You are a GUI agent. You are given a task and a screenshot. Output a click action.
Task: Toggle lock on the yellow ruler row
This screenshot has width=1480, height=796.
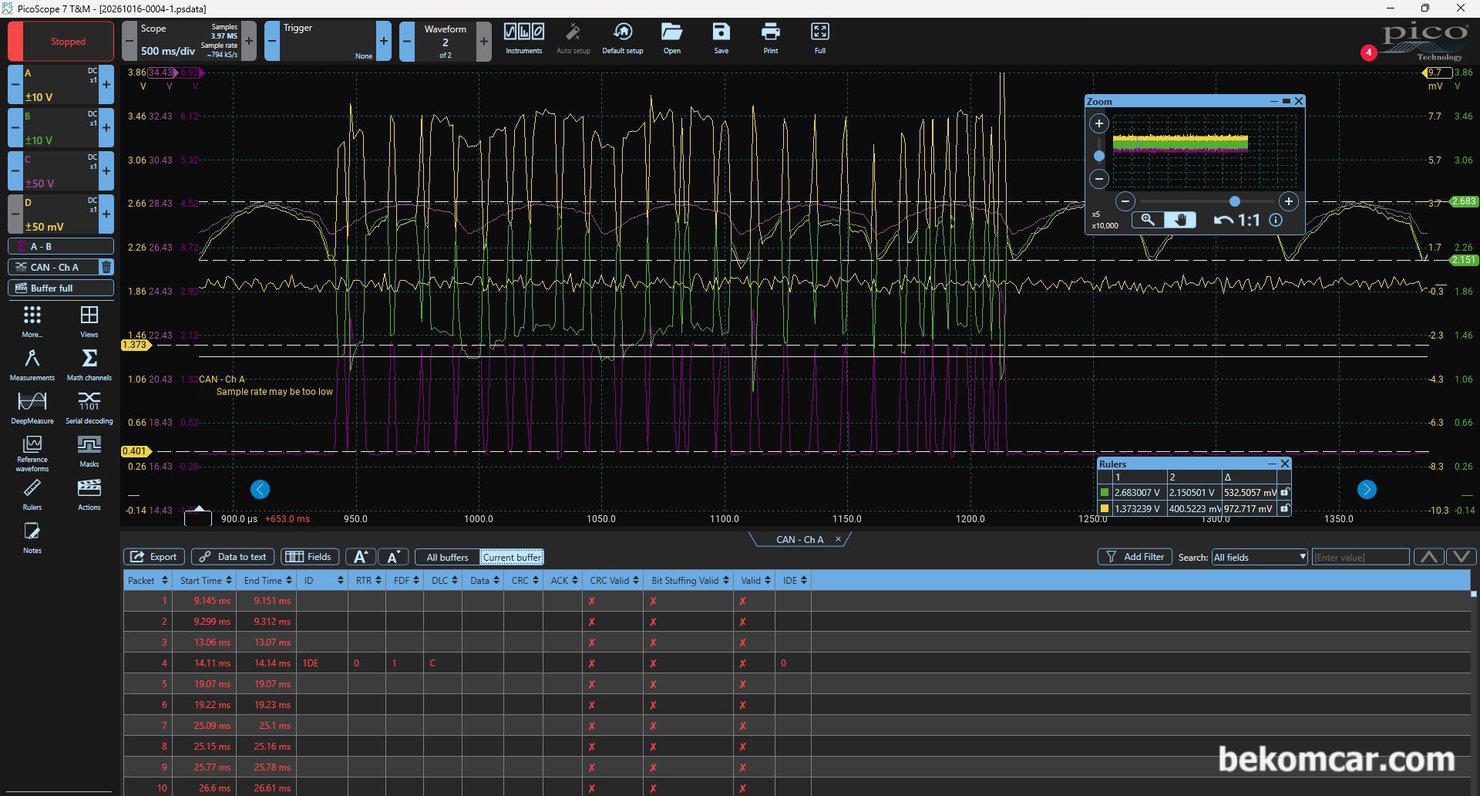(1285, 508)
